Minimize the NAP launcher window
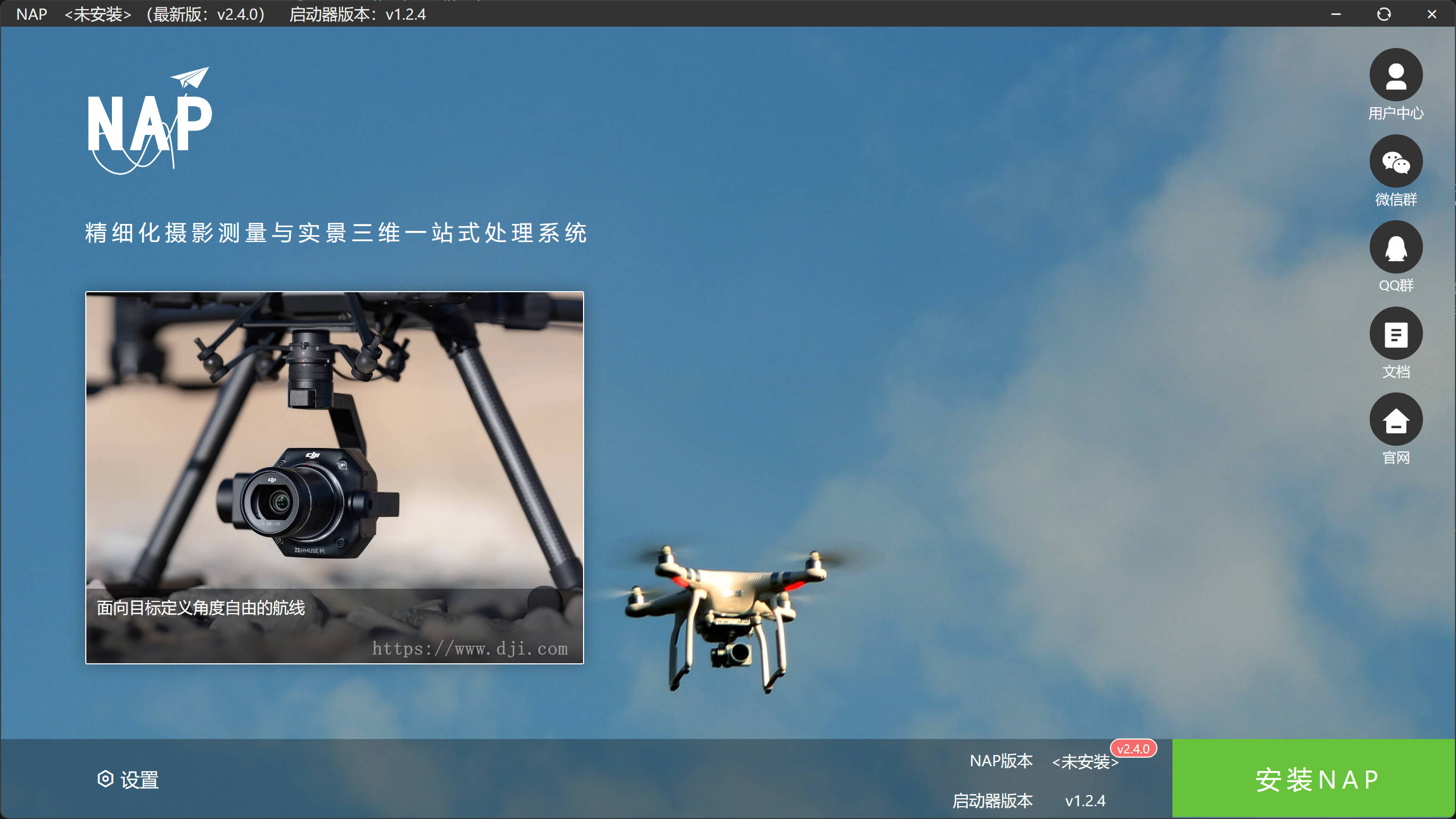 (1336, 14)
